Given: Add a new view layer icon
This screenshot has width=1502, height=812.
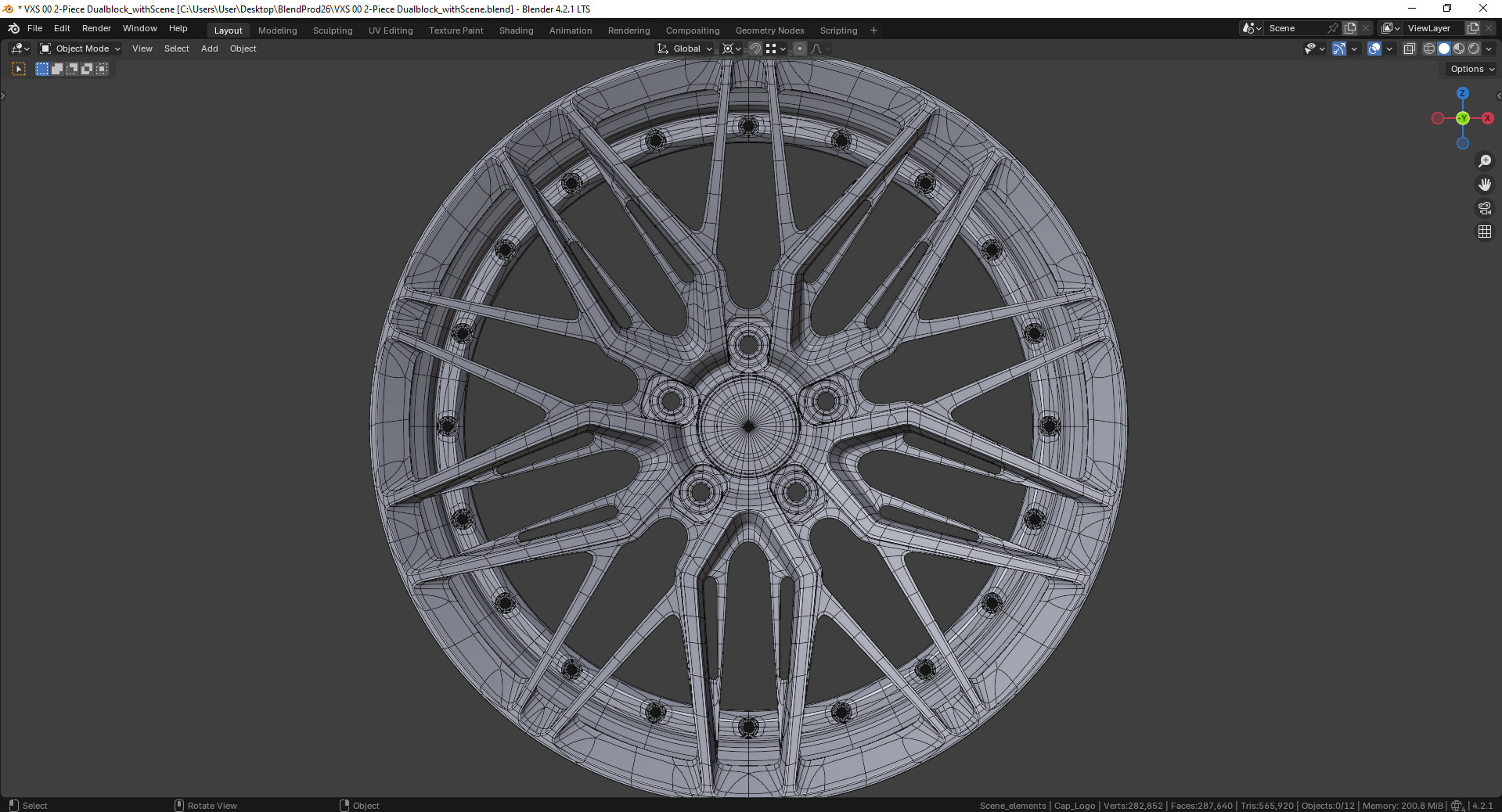Looking at the screenshot, I should pyautogui.click(x=1473, y=28).
